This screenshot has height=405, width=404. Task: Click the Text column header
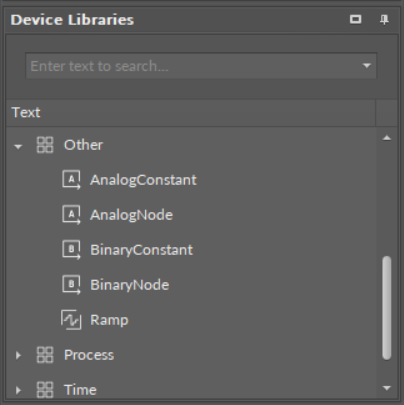pos(191,113)
